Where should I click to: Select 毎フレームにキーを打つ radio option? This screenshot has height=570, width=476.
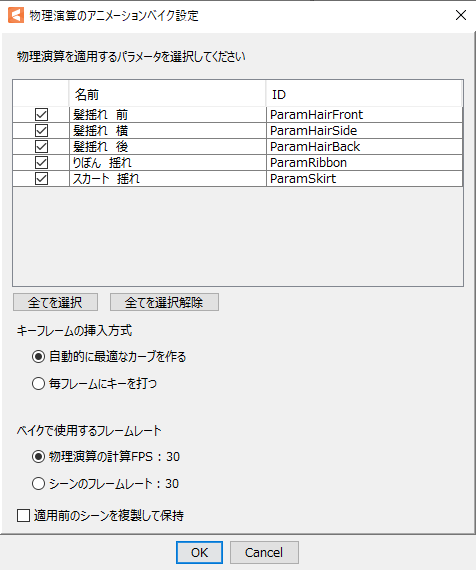tap(38, 384)
